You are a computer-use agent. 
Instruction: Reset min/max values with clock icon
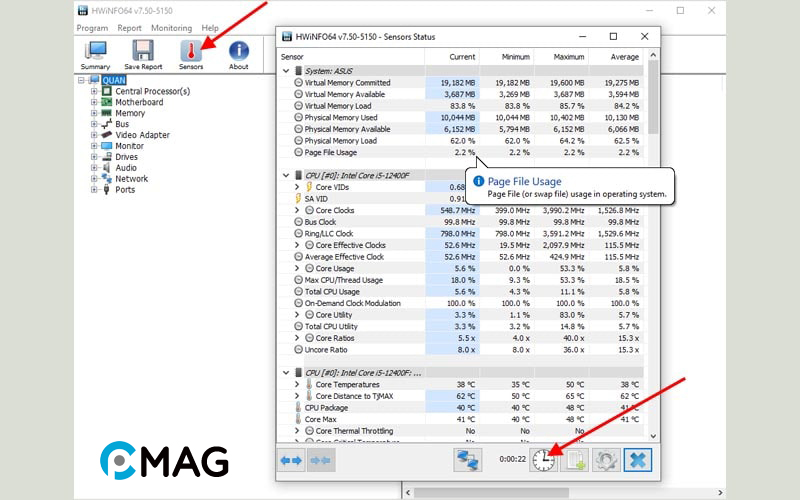tap(543, 459)
